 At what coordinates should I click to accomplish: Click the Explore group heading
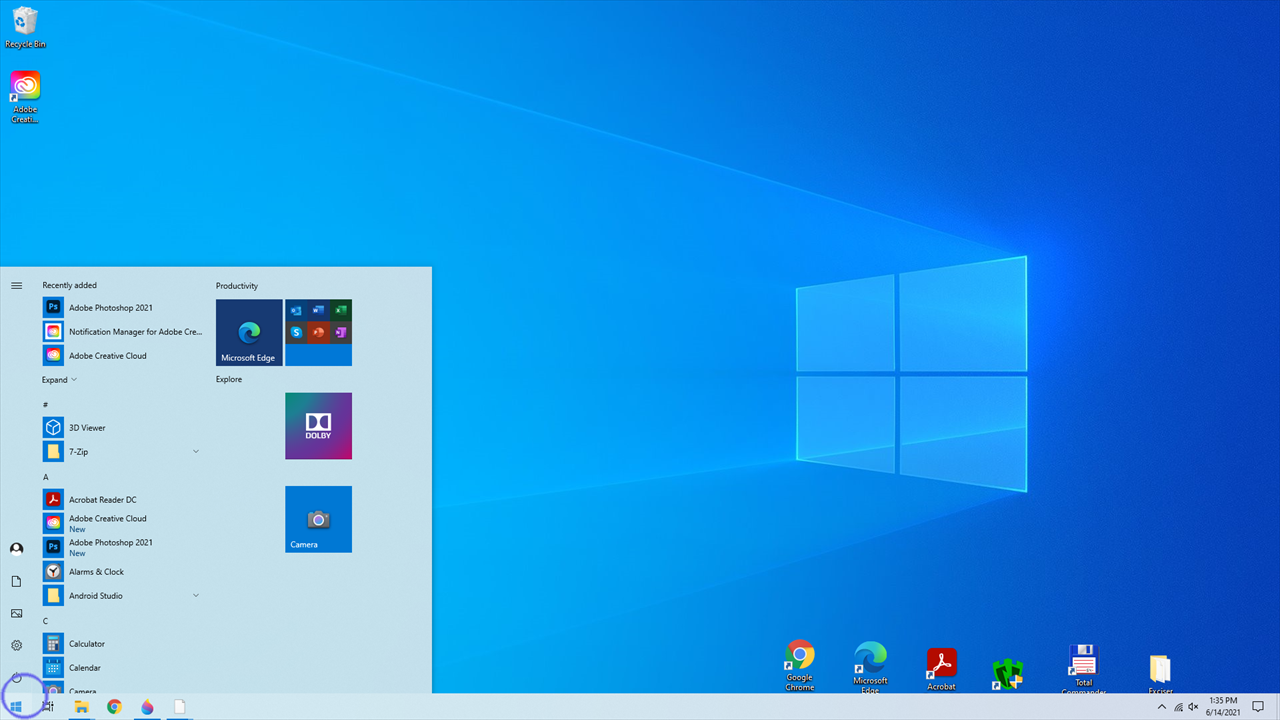[229, 379]
